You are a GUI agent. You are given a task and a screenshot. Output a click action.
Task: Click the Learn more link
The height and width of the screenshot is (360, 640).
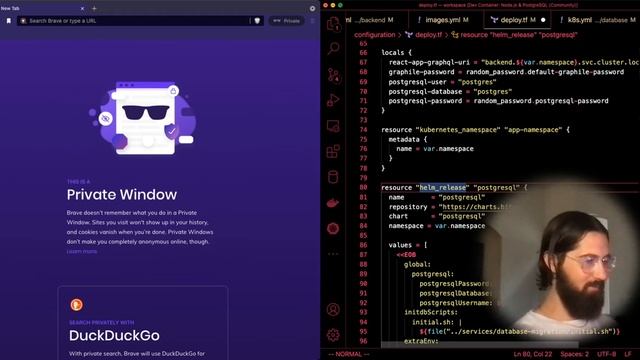82,251
